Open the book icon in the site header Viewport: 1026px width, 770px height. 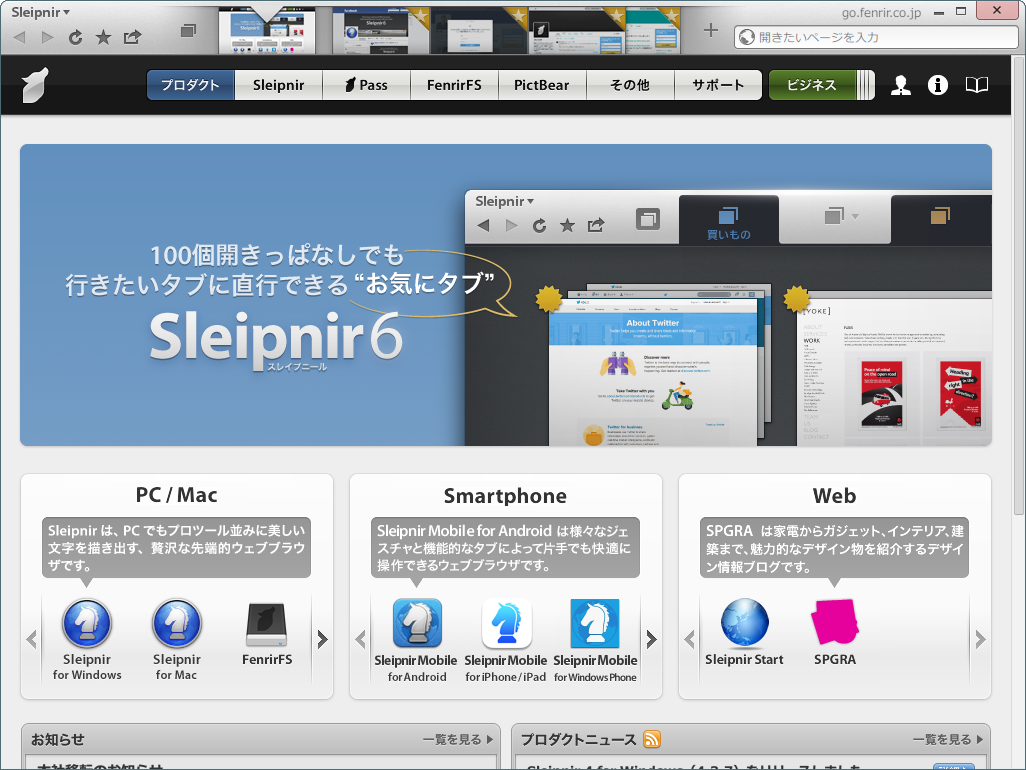(x=976, y=85)
